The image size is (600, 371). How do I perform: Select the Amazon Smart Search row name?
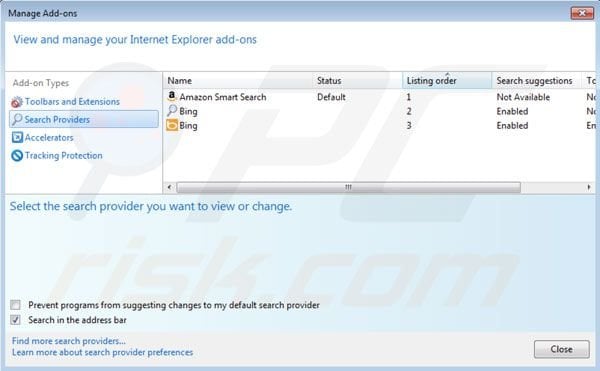[x=223, y=97]
